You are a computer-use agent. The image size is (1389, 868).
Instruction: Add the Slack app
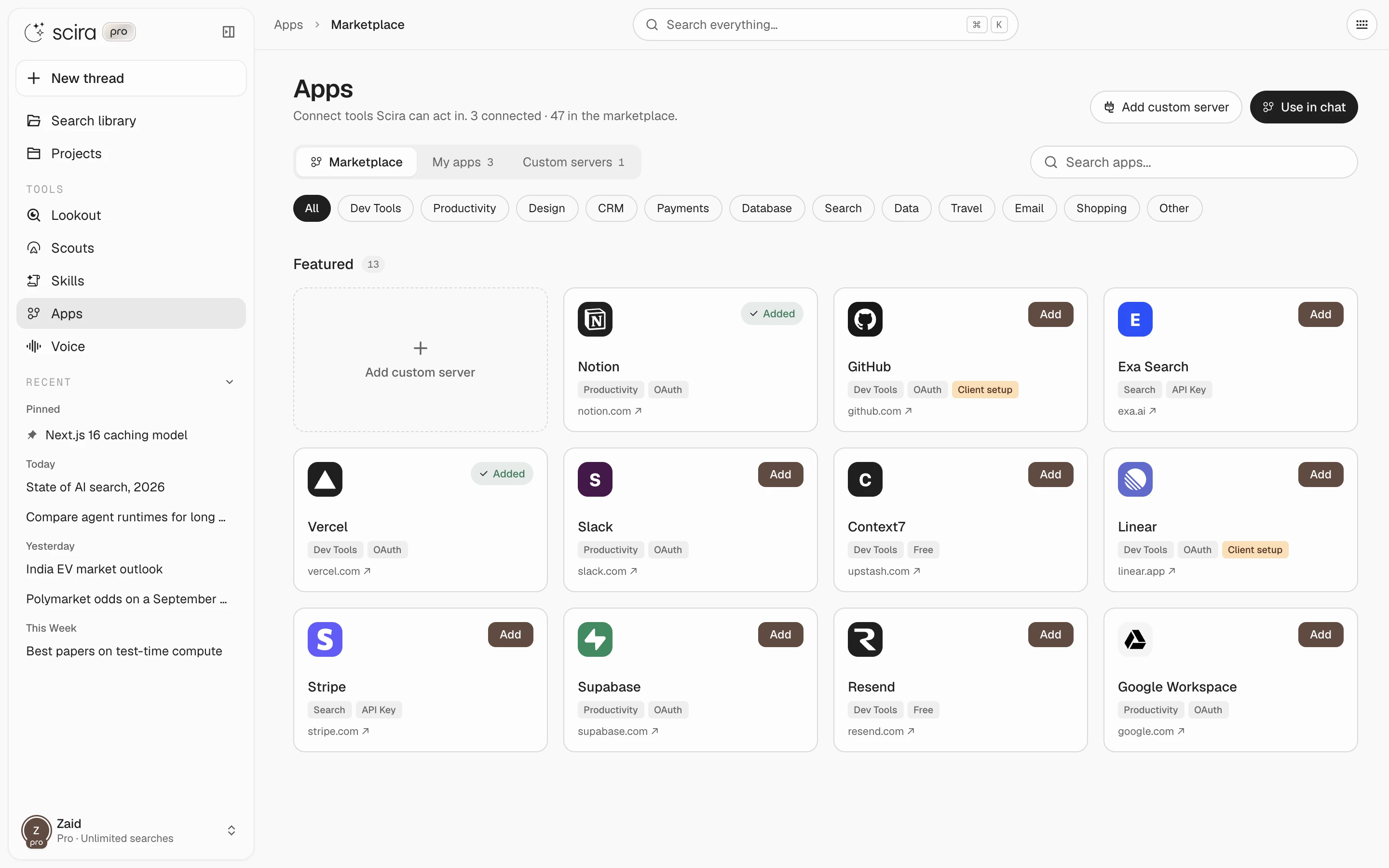tap(780, 474)
